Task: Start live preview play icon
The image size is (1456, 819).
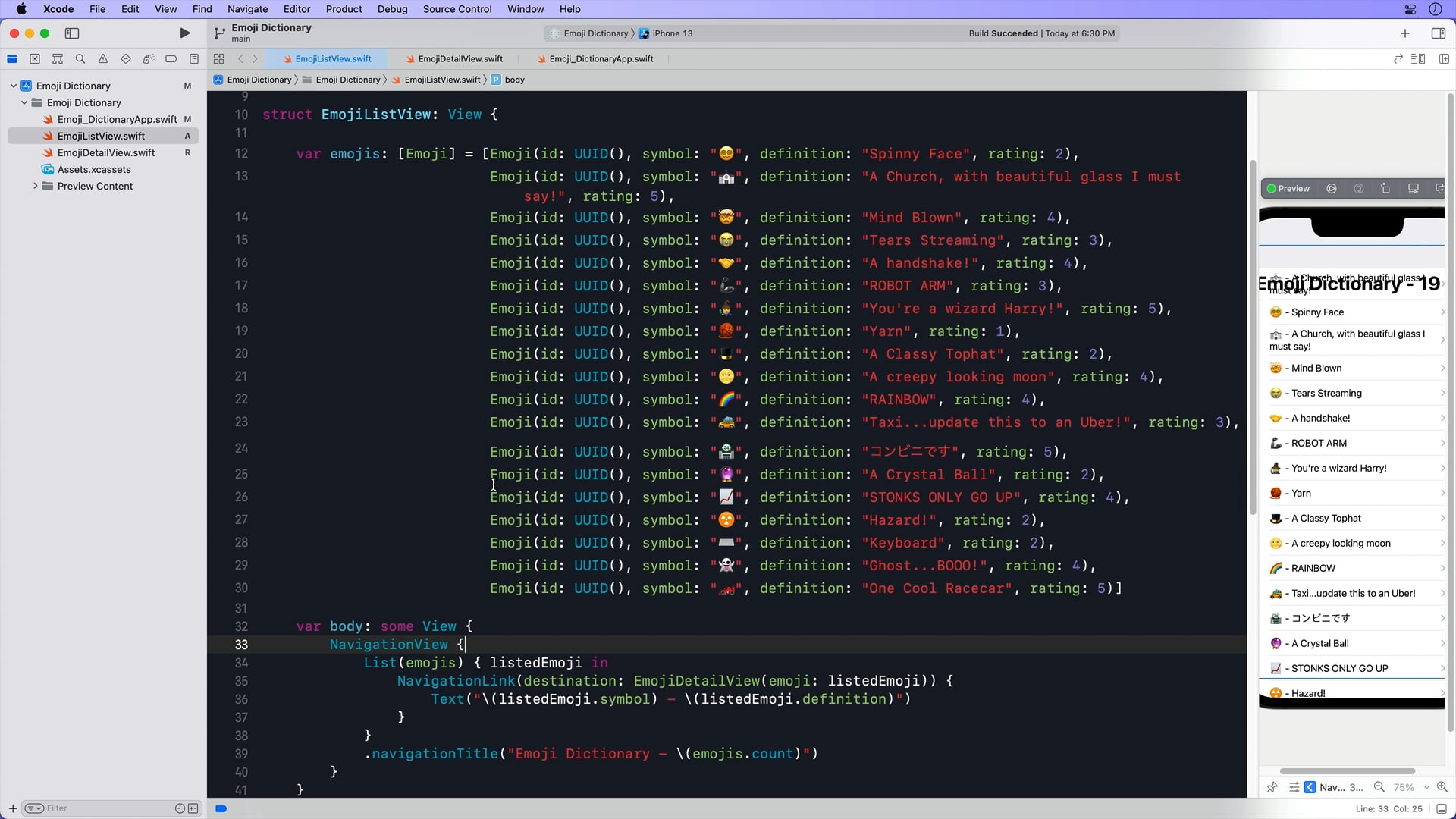Action: click(x=1332, y=189)
